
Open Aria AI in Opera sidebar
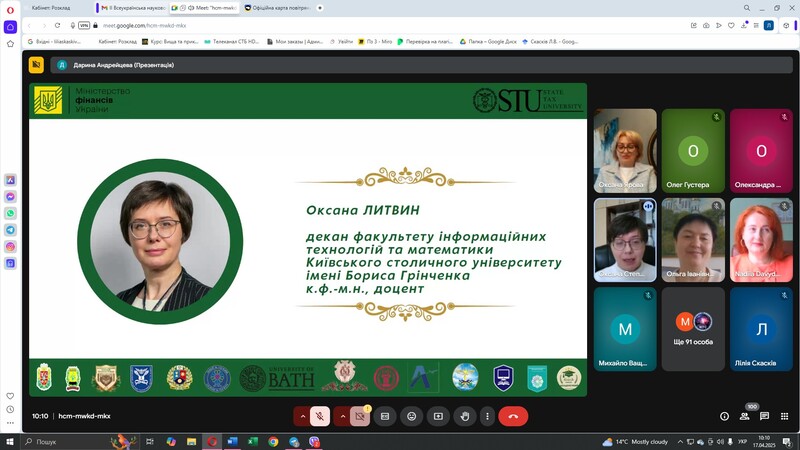pyautogui.click(x=10, y=180)
